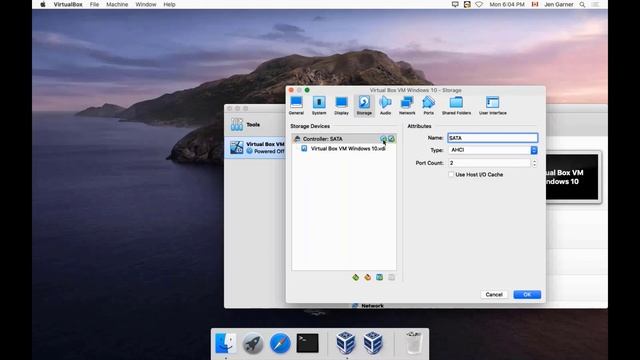
Task: Open the controller Type dropdown
Action: click(x=493, y=150)
